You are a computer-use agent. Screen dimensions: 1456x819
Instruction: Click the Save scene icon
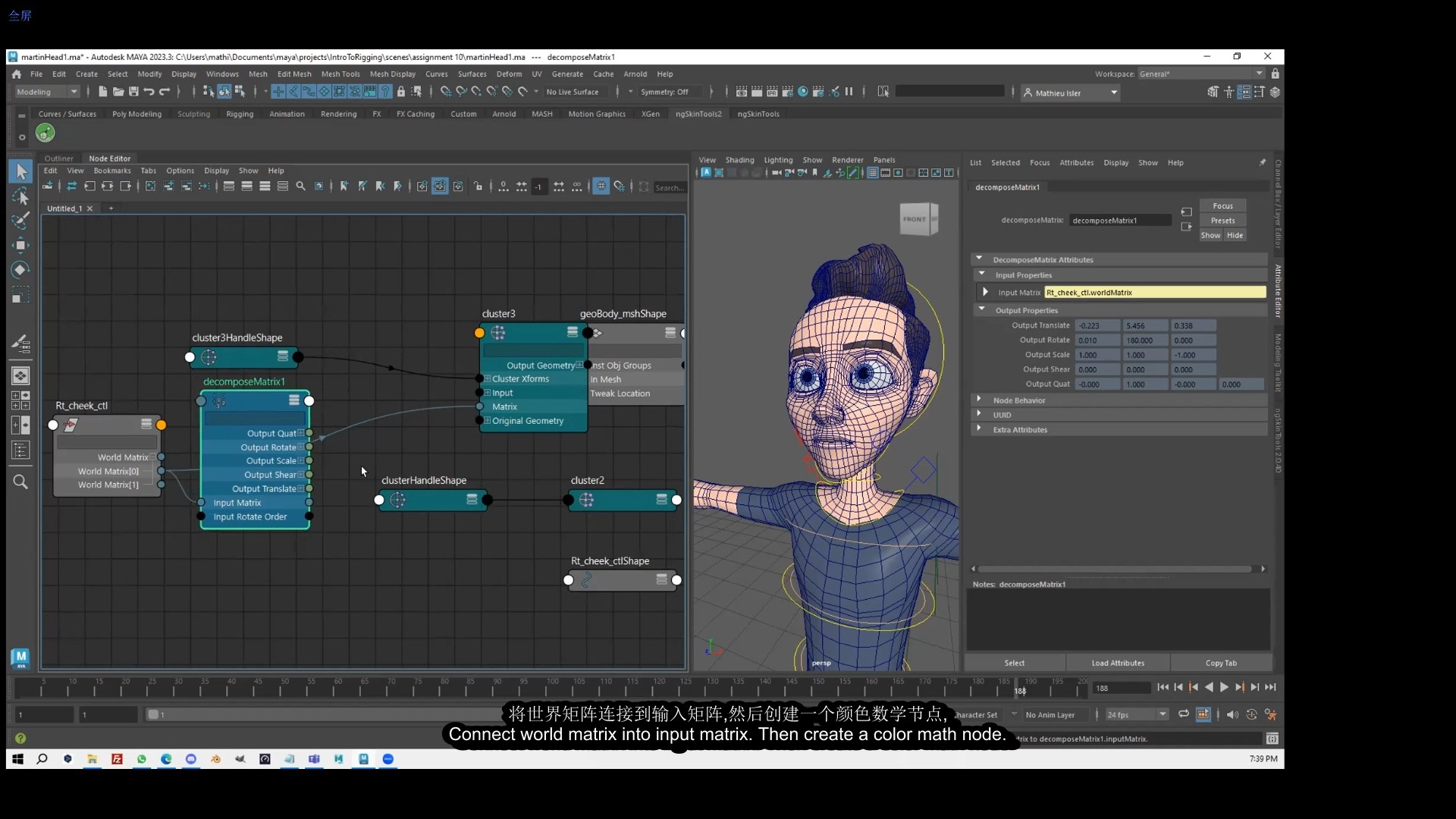coord(133,92)
